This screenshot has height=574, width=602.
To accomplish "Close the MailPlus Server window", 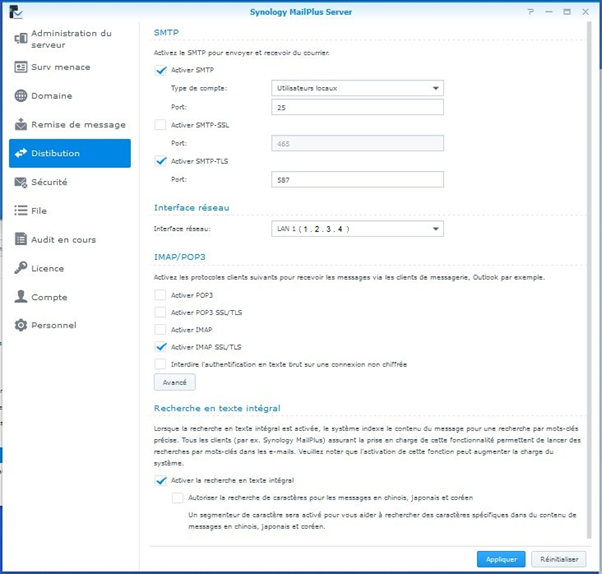I will click(585, 12).
